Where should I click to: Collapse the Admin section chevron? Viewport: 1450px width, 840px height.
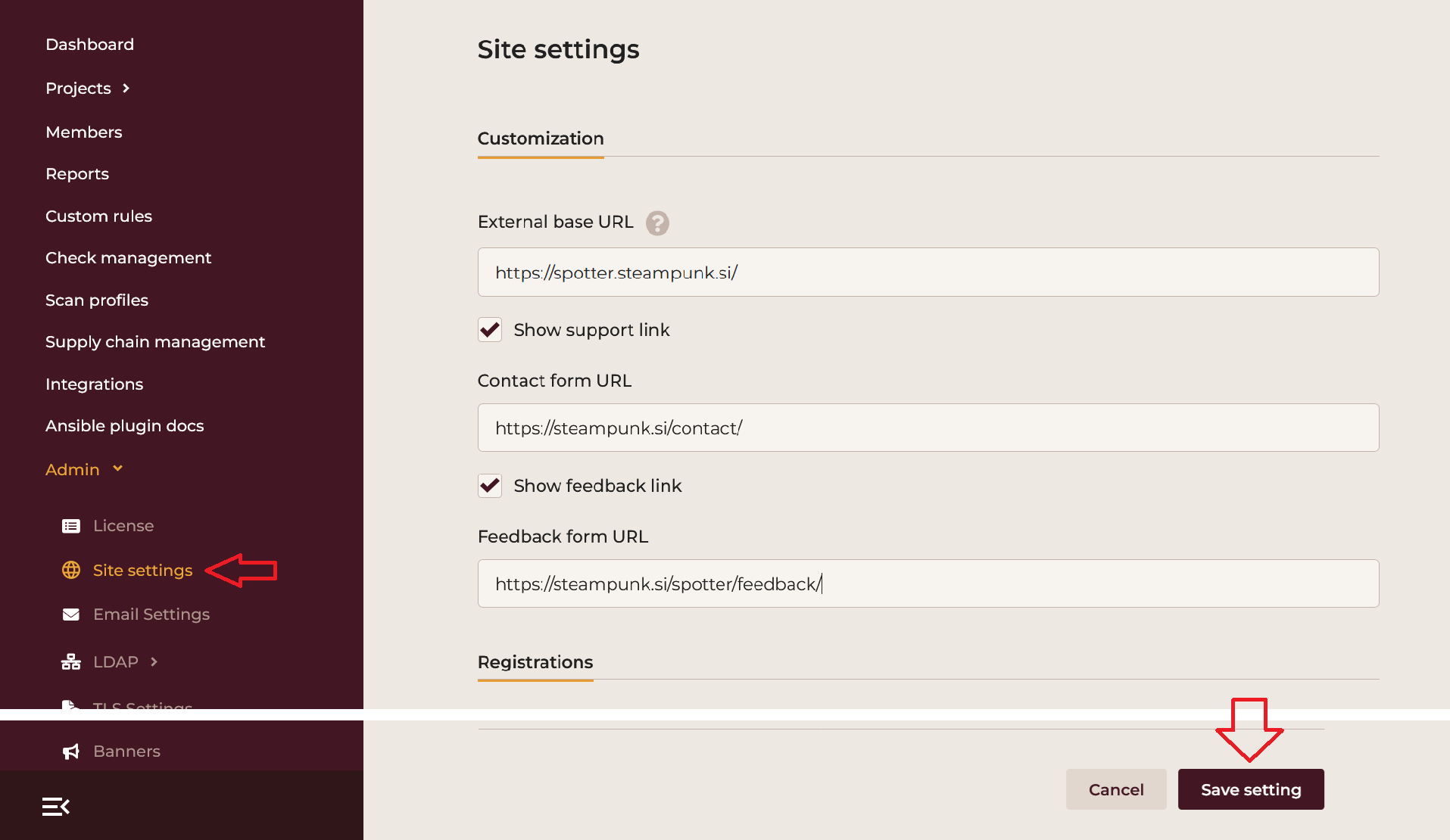coord(118,469)
